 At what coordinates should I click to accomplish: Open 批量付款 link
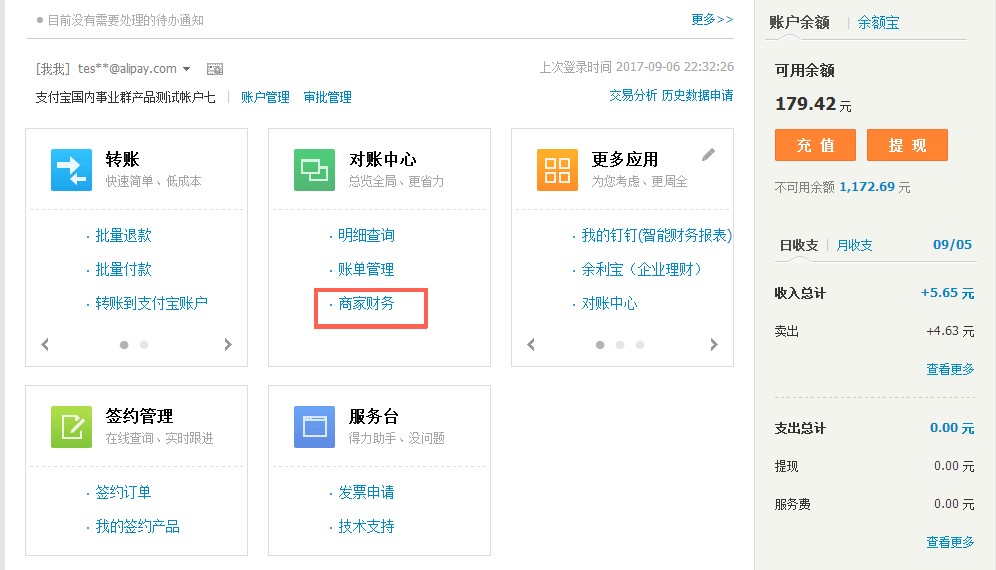point(123,269)
